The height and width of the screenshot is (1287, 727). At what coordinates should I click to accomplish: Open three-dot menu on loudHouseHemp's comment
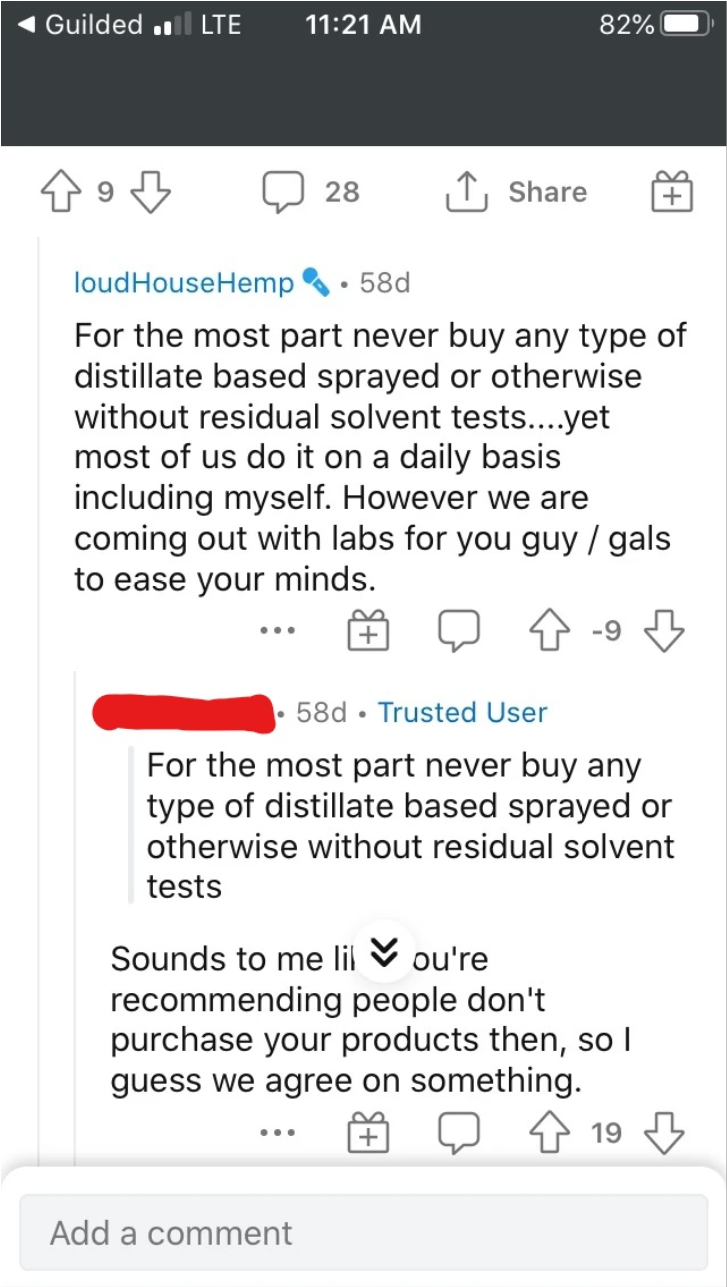pos(275,632)
